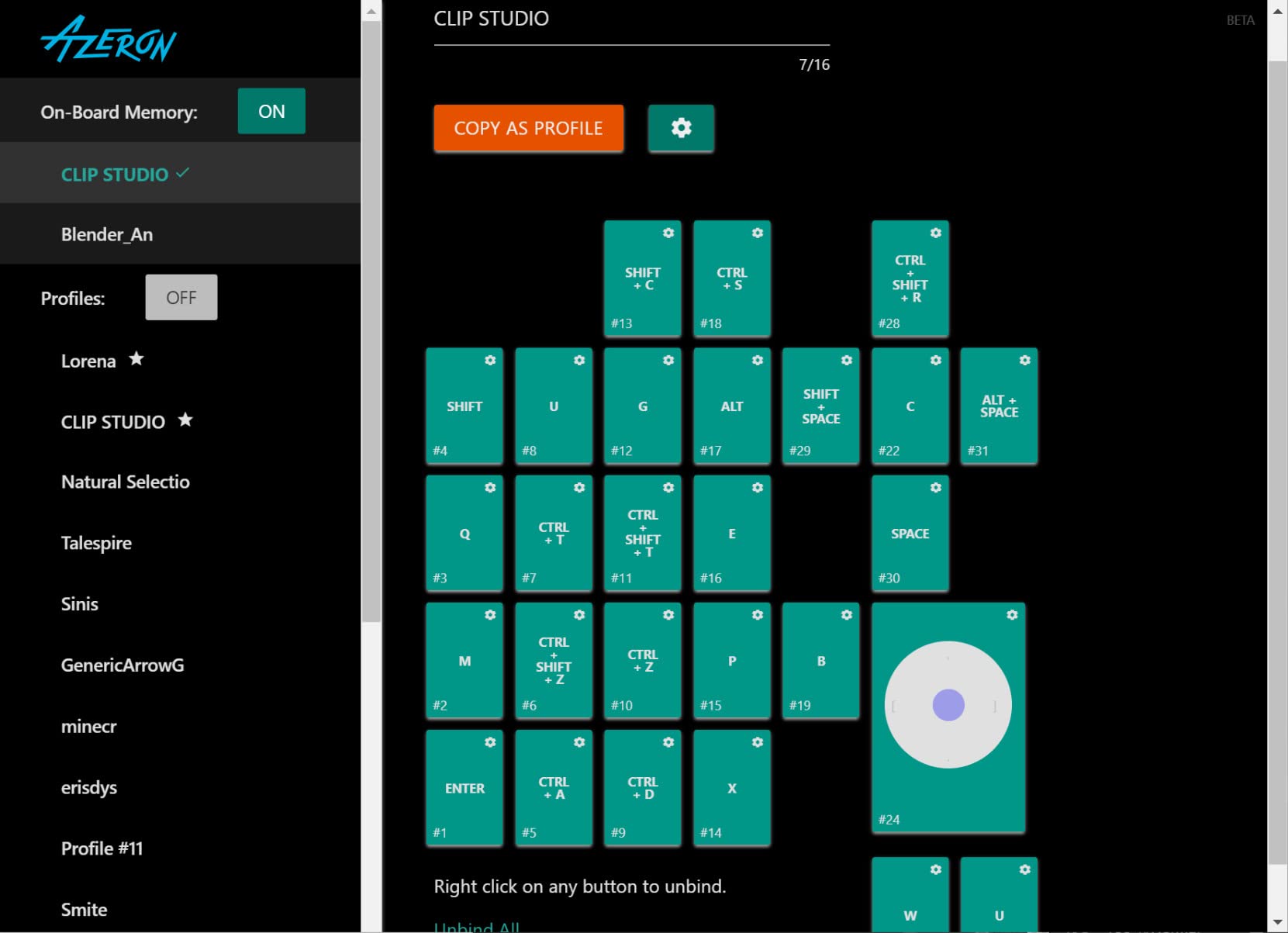Select the ENTER key #1
This screenshot has width=1288, height=933.
click(464, 788)
